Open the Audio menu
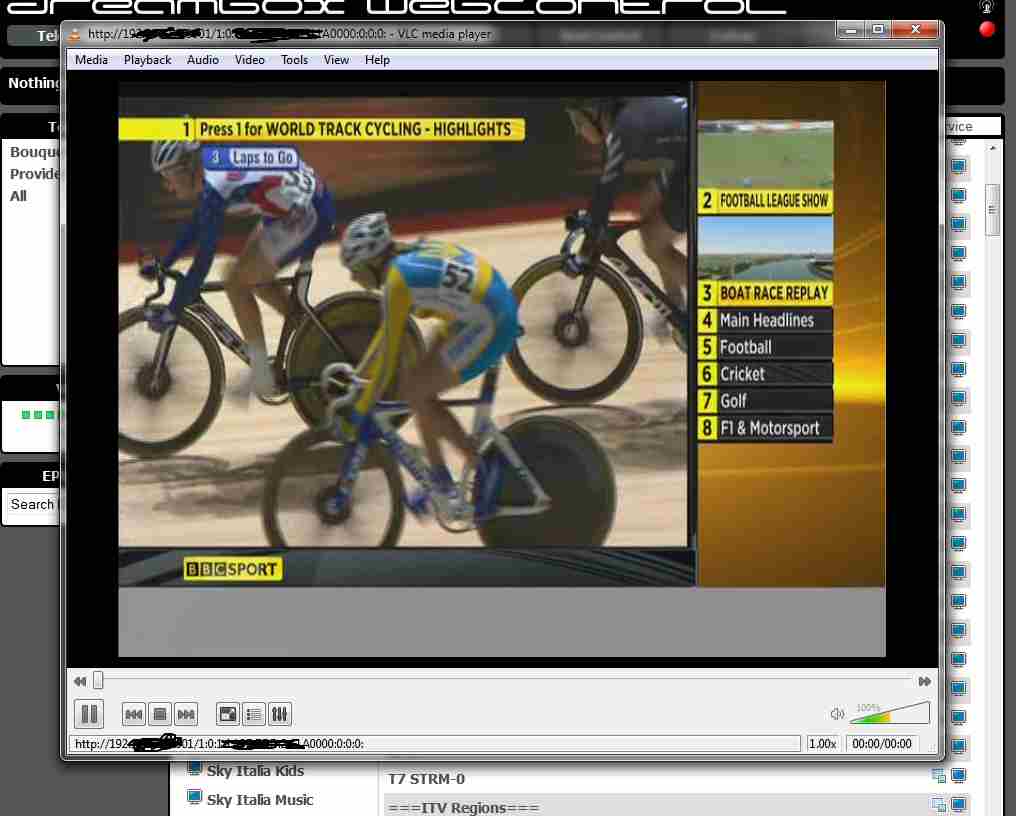 203,60
